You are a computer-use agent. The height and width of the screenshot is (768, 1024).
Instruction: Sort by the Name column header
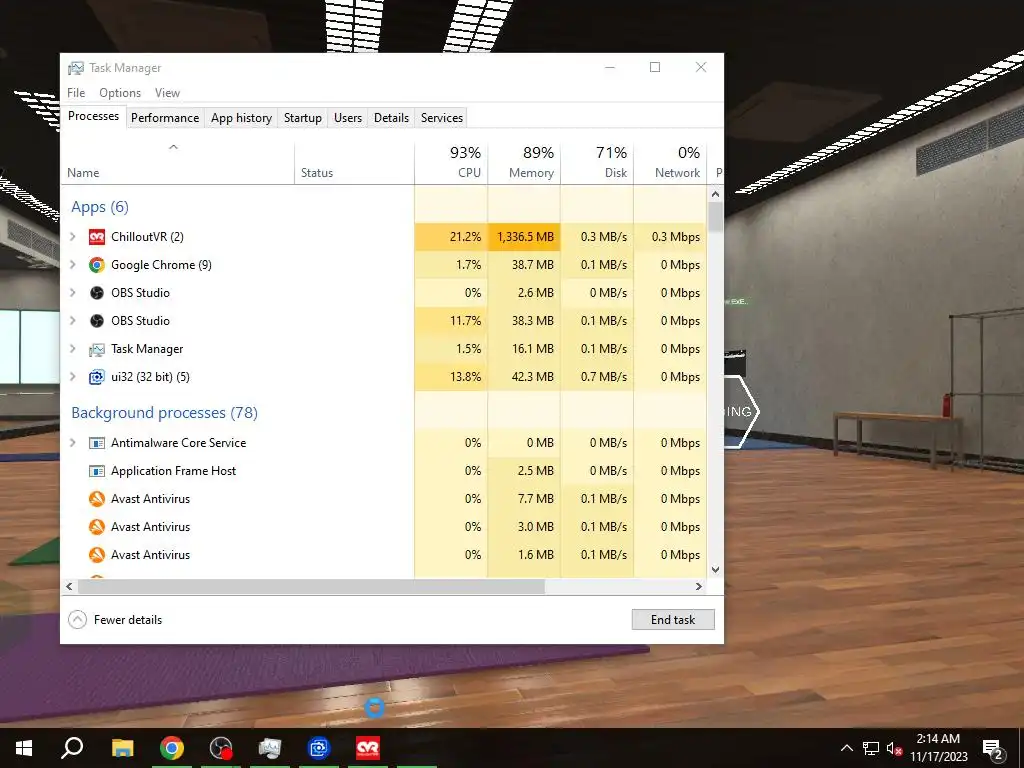click(177, 163)
